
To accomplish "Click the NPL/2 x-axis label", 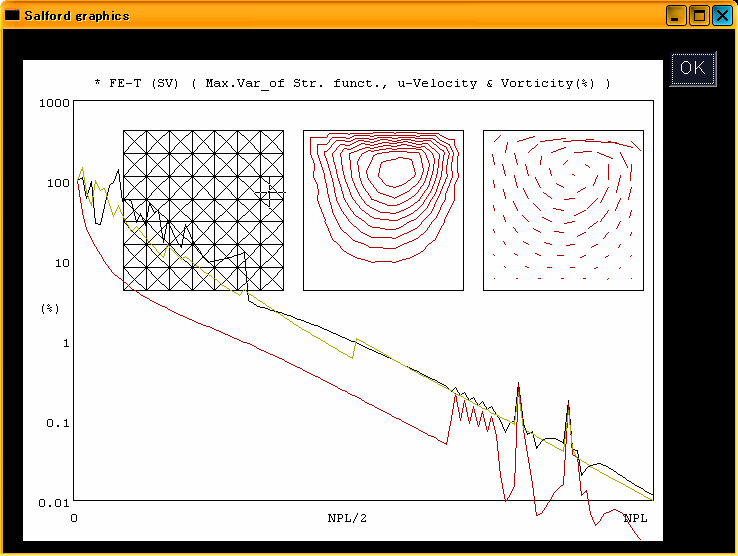I will pyautogui.click(x=347, y=518).
